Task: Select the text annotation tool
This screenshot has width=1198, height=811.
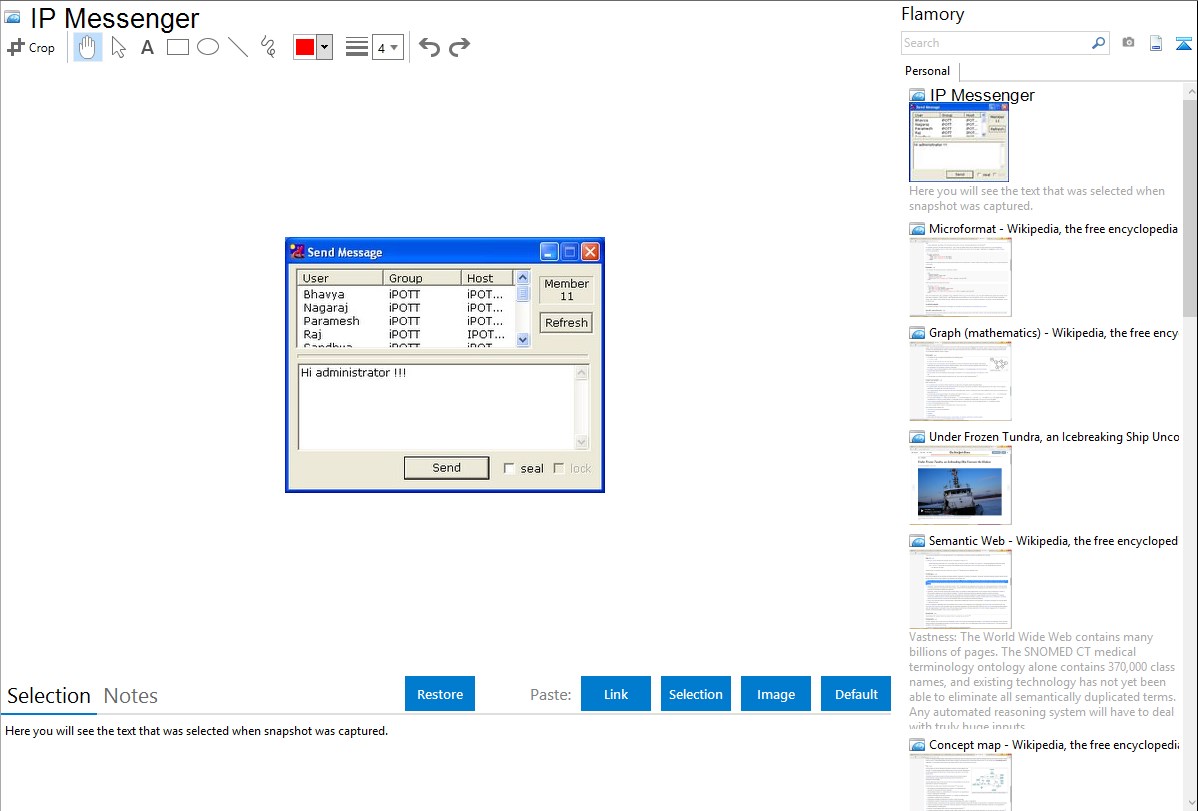Action: [x=147, y=47]
